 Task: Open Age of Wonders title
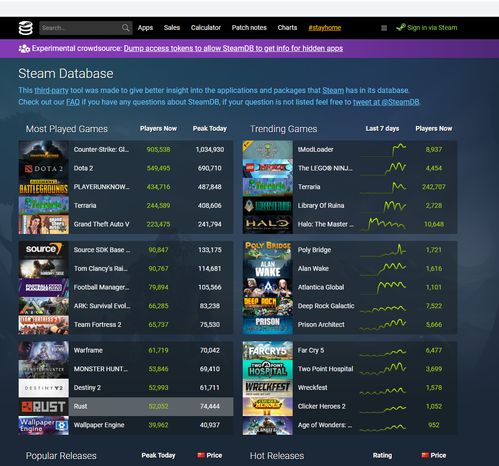tap(325, 425)
